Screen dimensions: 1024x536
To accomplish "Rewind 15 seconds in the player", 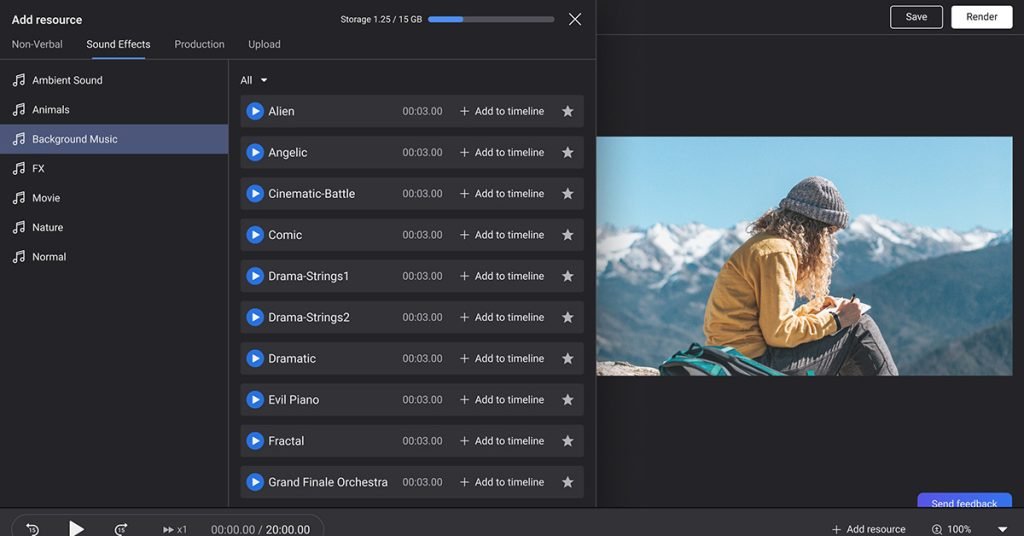I will tap(32, 529).
